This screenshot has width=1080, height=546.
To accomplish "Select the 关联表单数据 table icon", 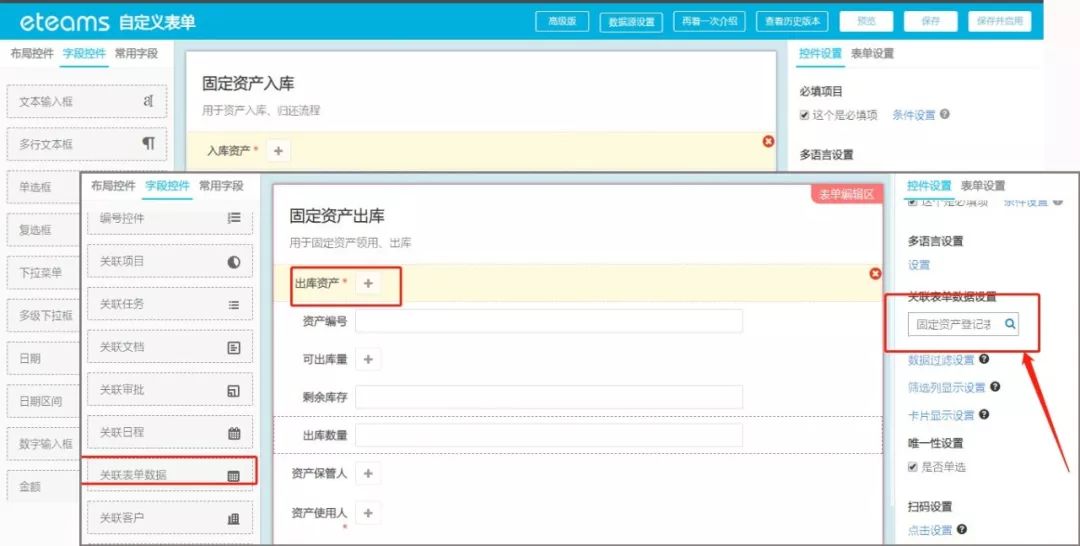I will pyautogui.click(x=234, y=476).
